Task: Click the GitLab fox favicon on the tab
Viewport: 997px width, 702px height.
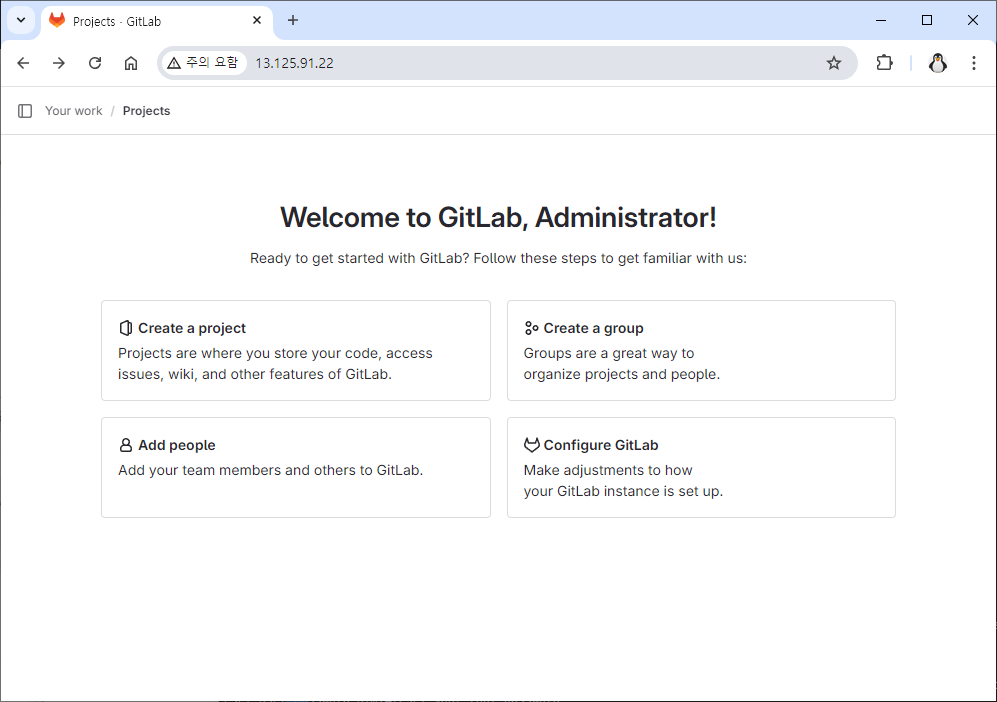Action: (57, 20)
